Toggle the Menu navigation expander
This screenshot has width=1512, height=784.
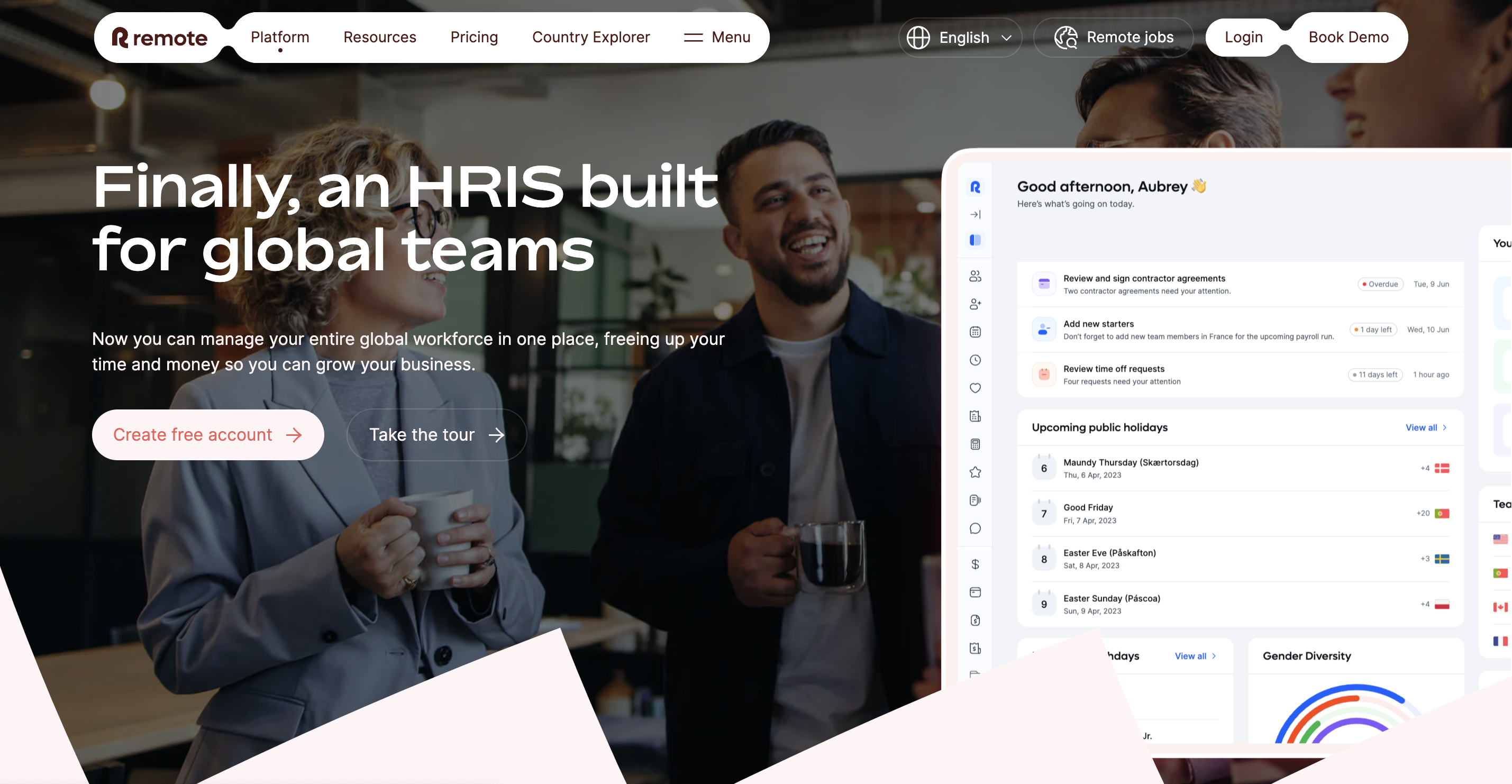[717, 36]
